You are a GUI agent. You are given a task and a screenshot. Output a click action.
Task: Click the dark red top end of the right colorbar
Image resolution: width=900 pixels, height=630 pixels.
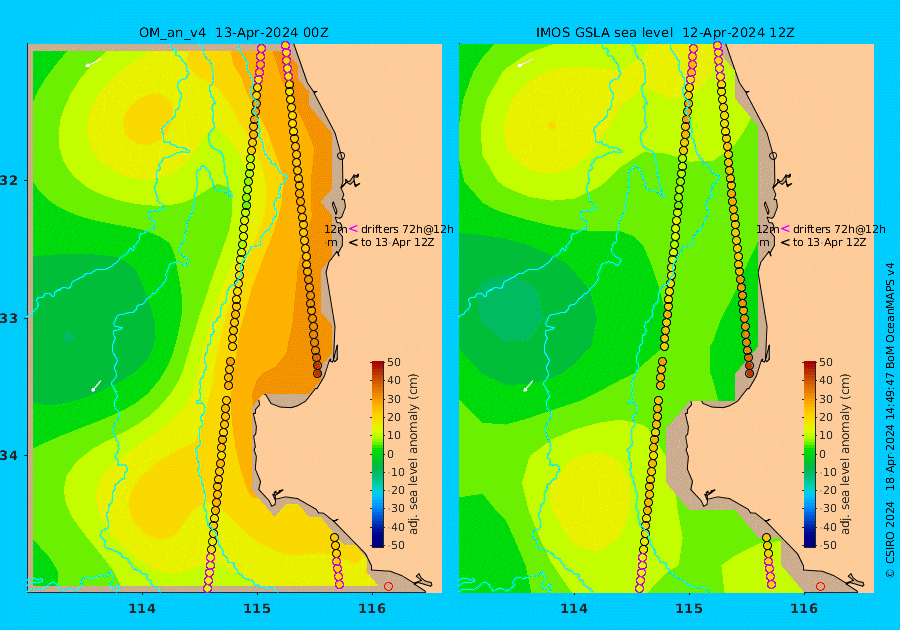pos(809,365)
